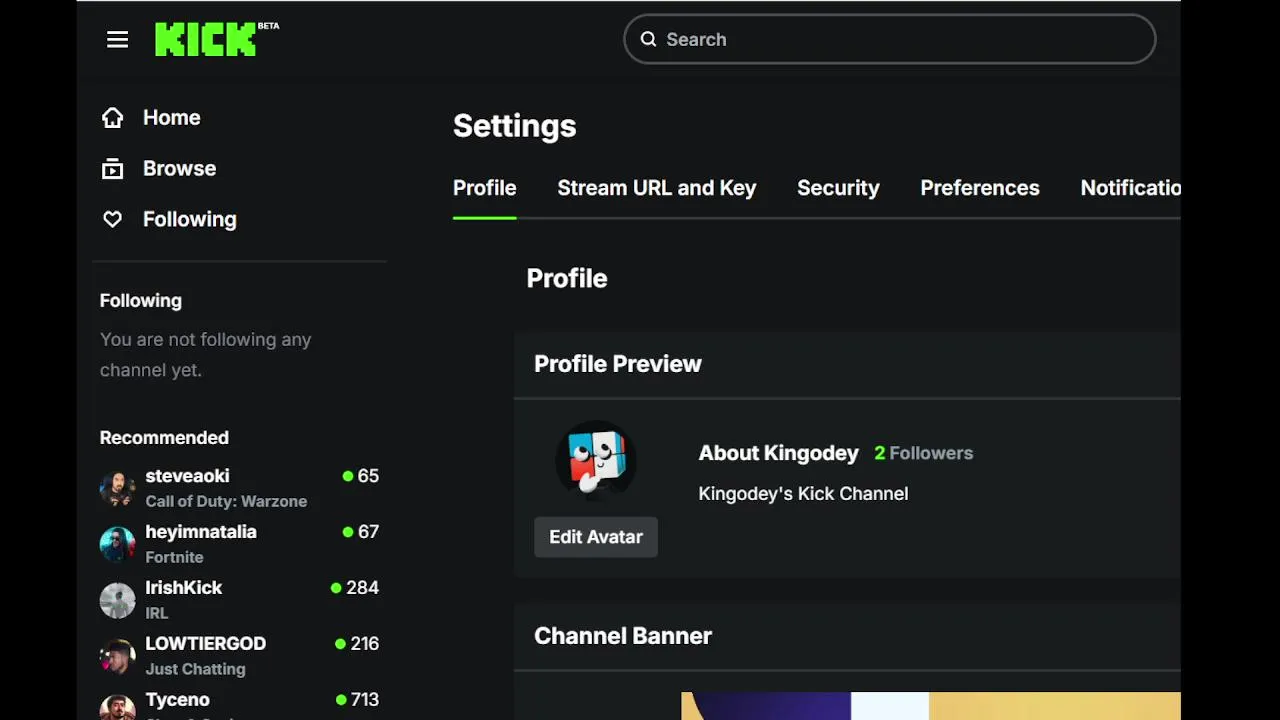Click IrishKick's viewer count 284
Image resolution: width=1280 pixels, height=720 pixels.
click(355, 588)
